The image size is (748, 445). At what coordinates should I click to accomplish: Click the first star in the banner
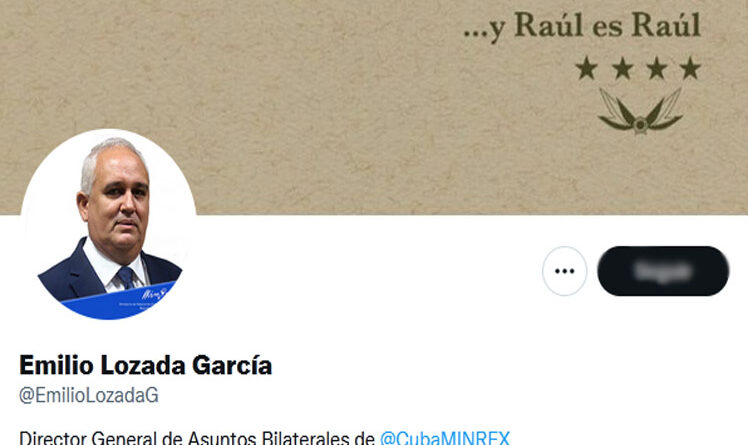(x=587, y=68)
